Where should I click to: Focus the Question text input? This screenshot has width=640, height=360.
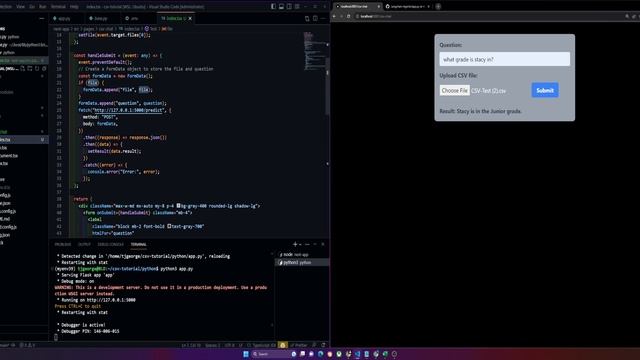(x=504, y=59)
